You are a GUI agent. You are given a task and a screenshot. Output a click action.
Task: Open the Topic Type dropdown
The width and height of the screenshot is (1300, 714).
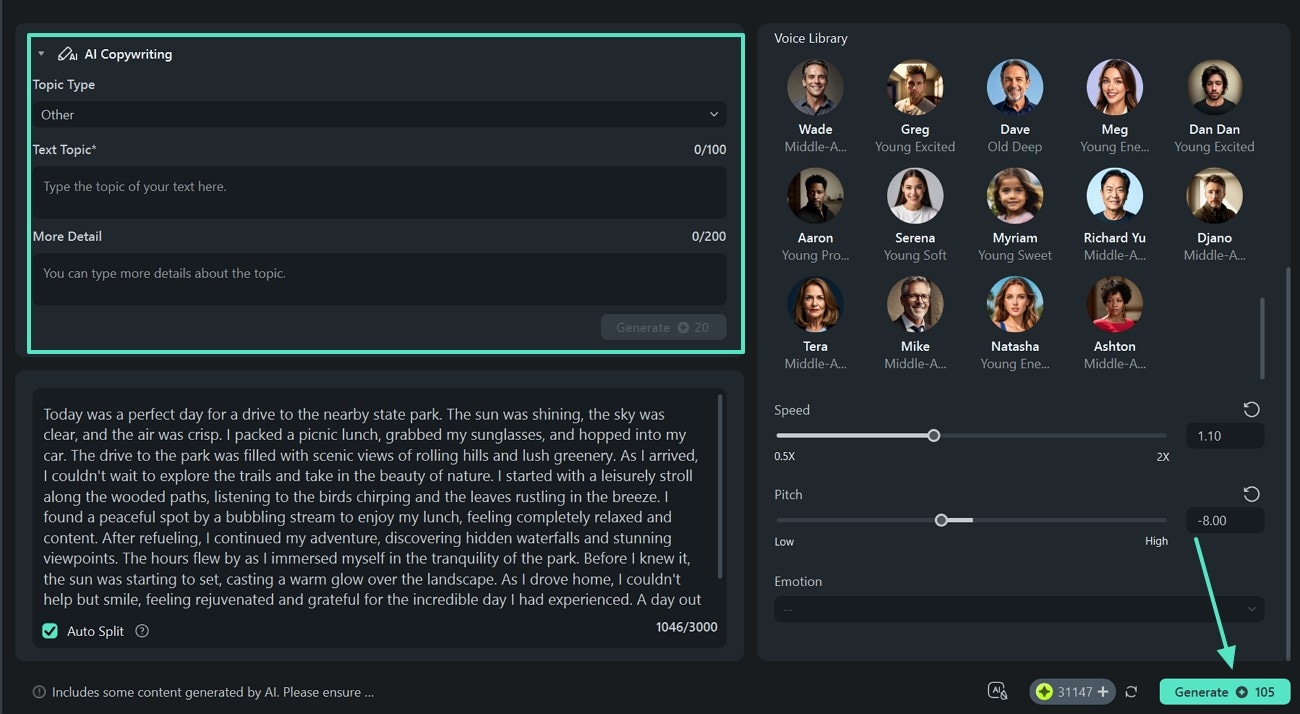tap(379, 115)
